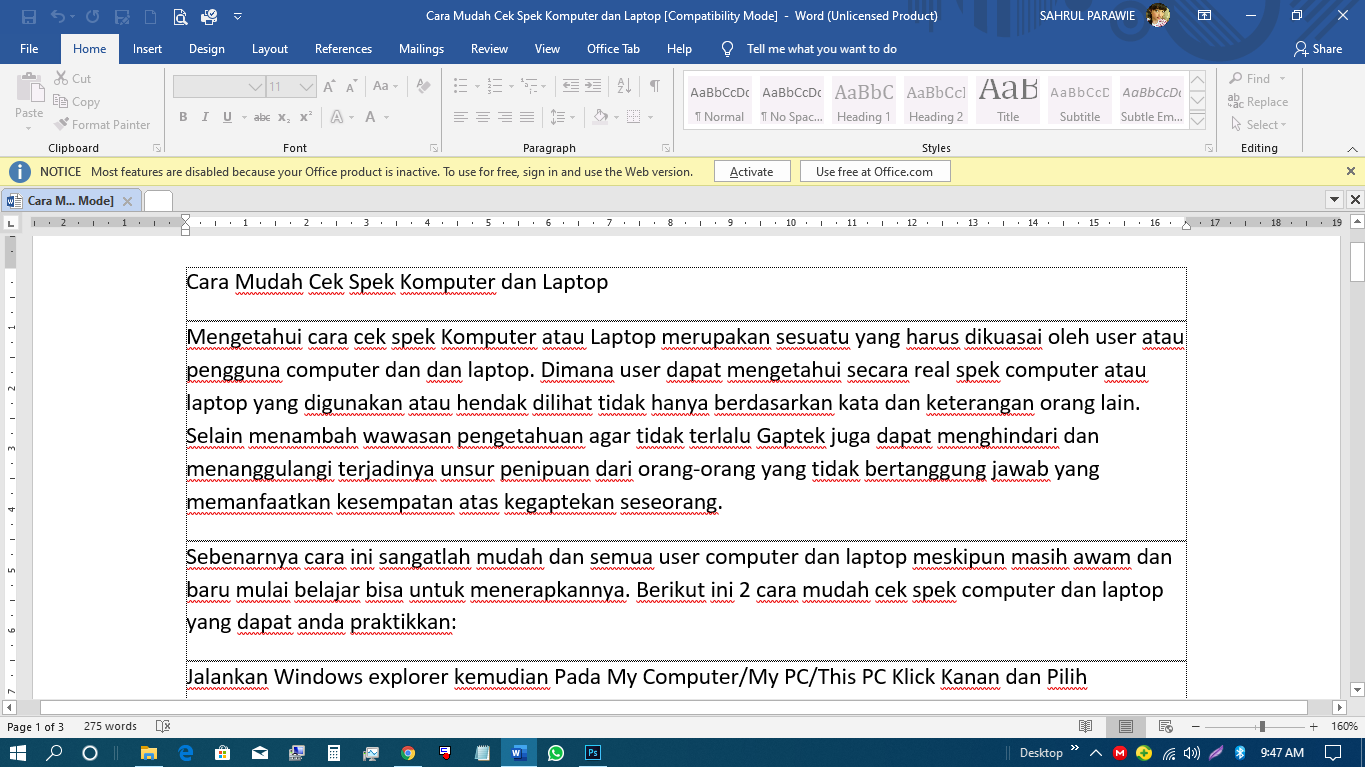Open the spelling check icon in status bar
Image resolution: width=1365 pixels, height=767 pixels.
click(165, 726)
